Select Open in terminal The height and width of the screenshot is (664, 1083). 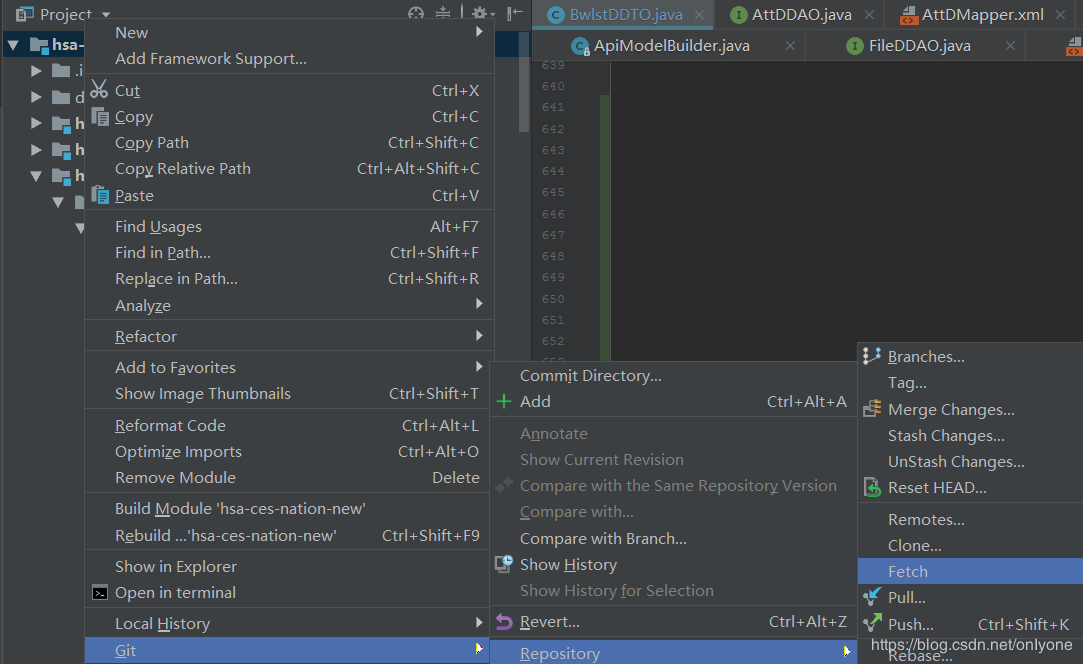(x=175, y=593)
